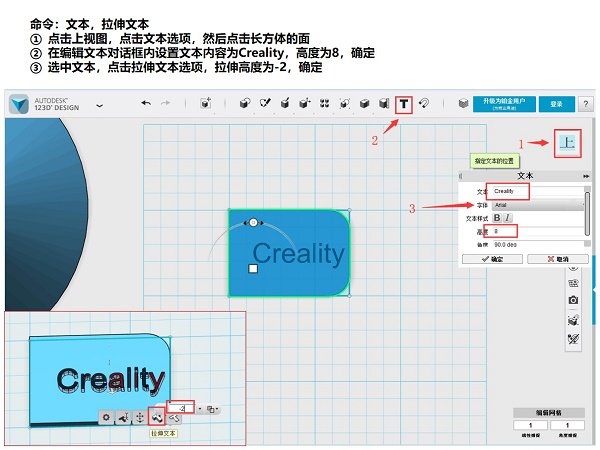This screenshot has width=600, height=450.
Task: Open the Arial font dropdown
Action: coord(538,205)
